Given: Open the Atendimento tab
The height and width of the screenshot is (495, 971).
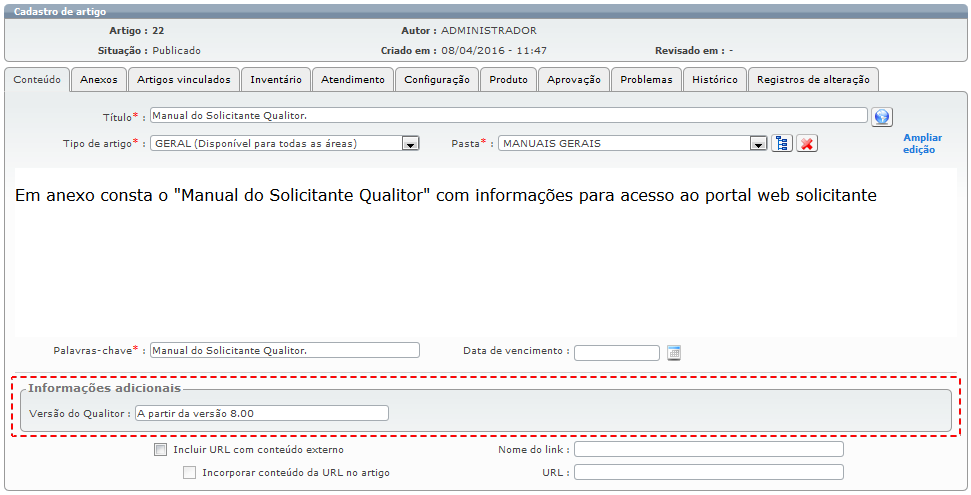Looking at the screenshot, I should pos(352,79).
